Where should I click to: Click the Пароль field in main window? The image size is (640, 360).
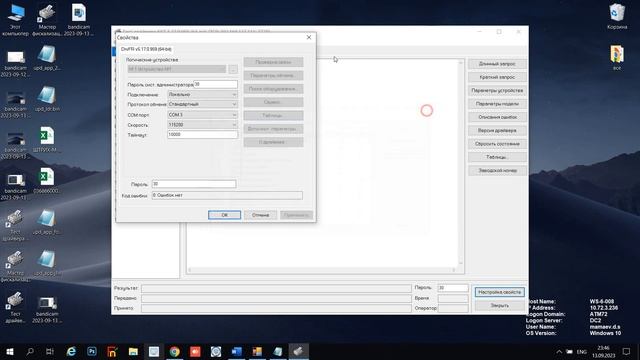click(x=453, y=288)
